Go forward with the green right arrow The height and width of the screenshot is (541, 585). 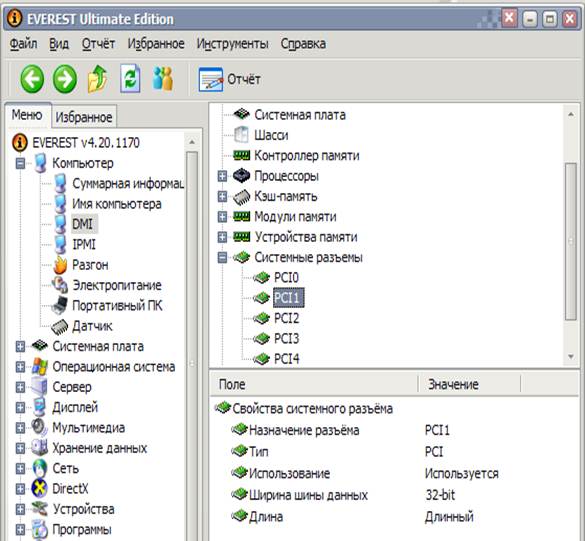[65, 79]
